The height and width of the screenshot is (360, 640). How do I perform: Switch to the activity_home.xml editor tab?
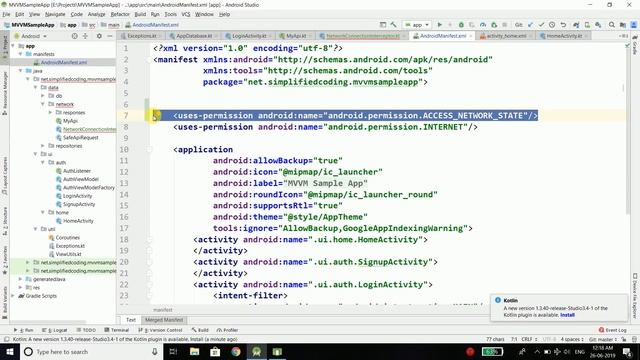point(506,36)
